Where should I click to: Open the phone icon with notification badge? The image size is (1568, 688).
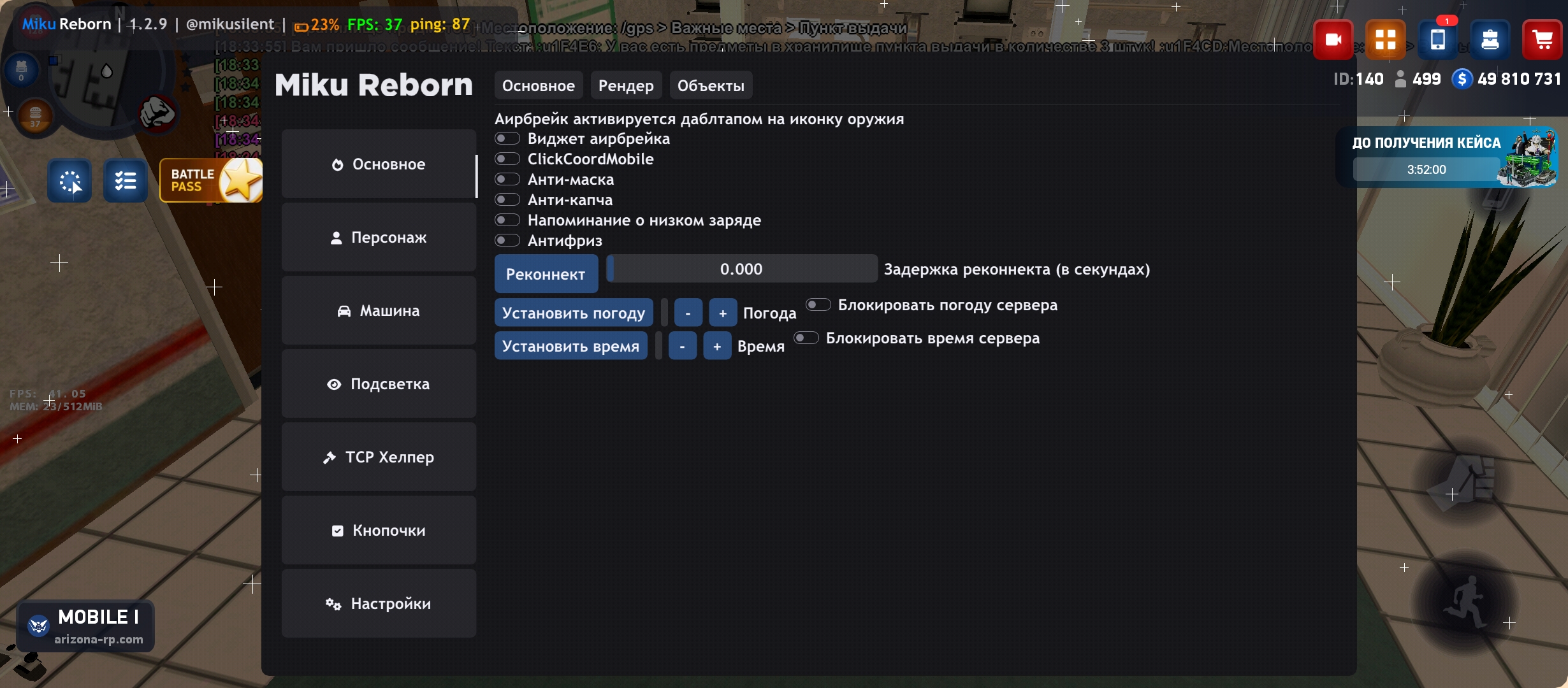click(1438, 40)
